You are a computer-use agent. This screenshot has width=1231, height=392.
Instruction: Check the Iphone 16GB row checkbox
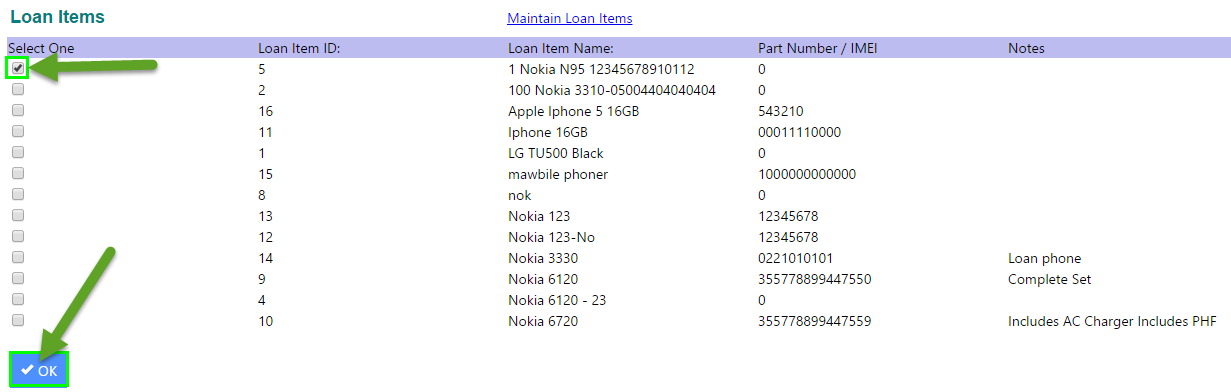18,131
